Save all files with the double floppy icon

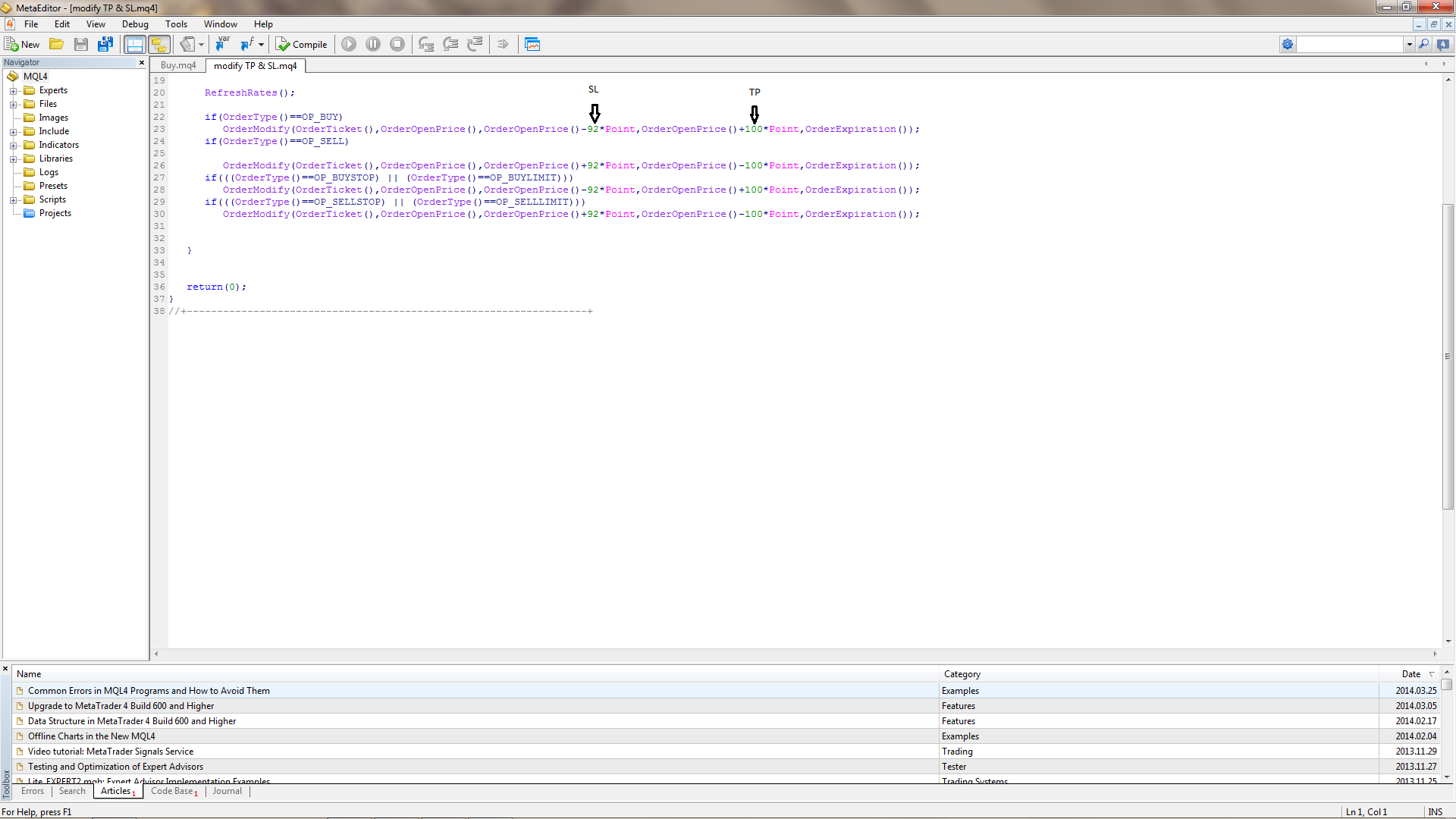(105, 45)
